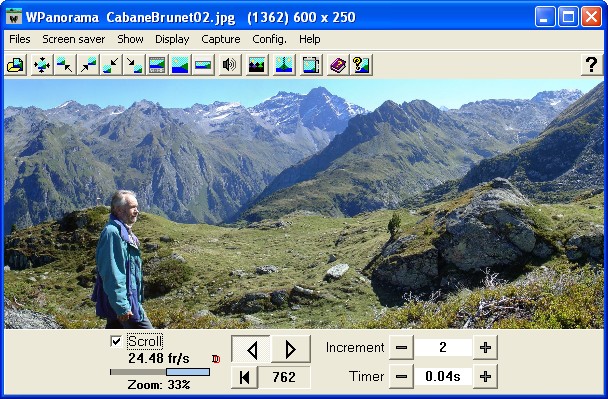Click the Zoom: 33% label
Screen dimensions: 608x399
(159, 385)
